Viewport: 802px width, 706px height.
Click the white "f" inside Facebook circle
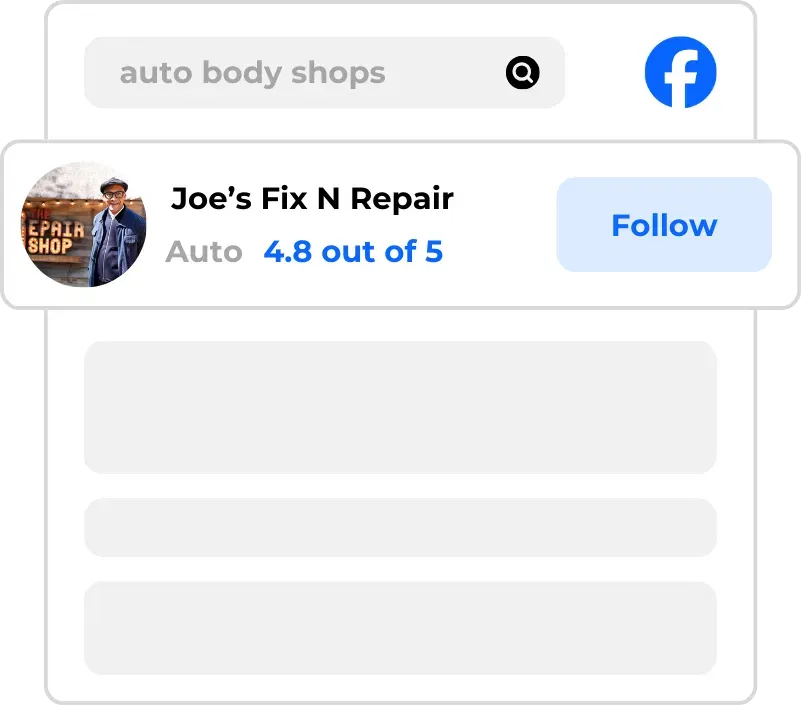(681, 78)
